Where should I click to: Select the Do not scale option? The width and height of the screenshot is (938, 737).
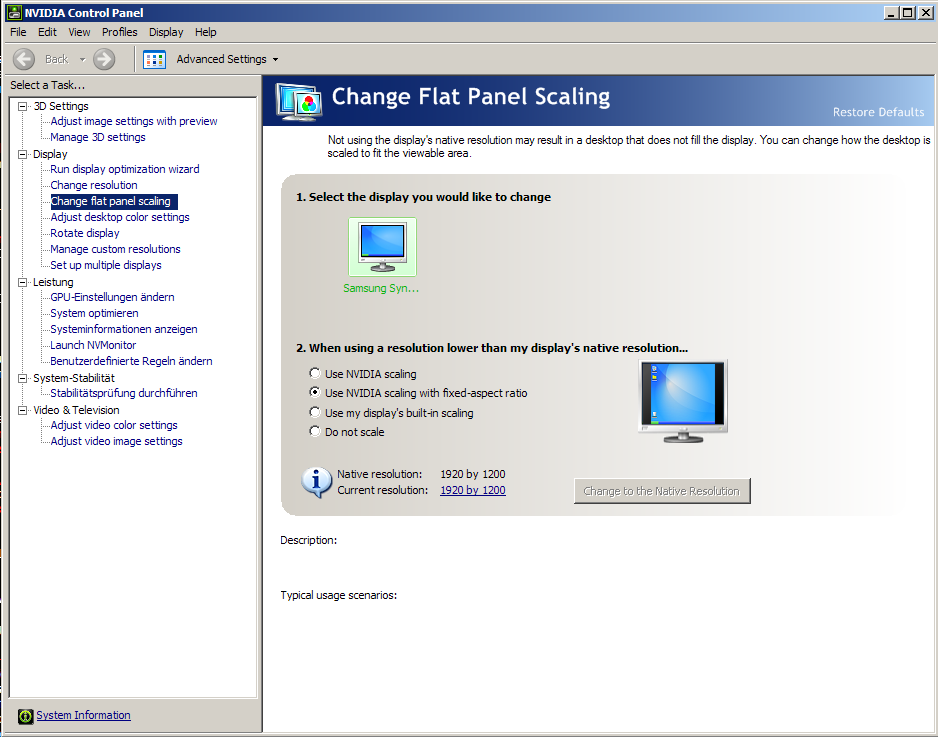click(316, 432)
